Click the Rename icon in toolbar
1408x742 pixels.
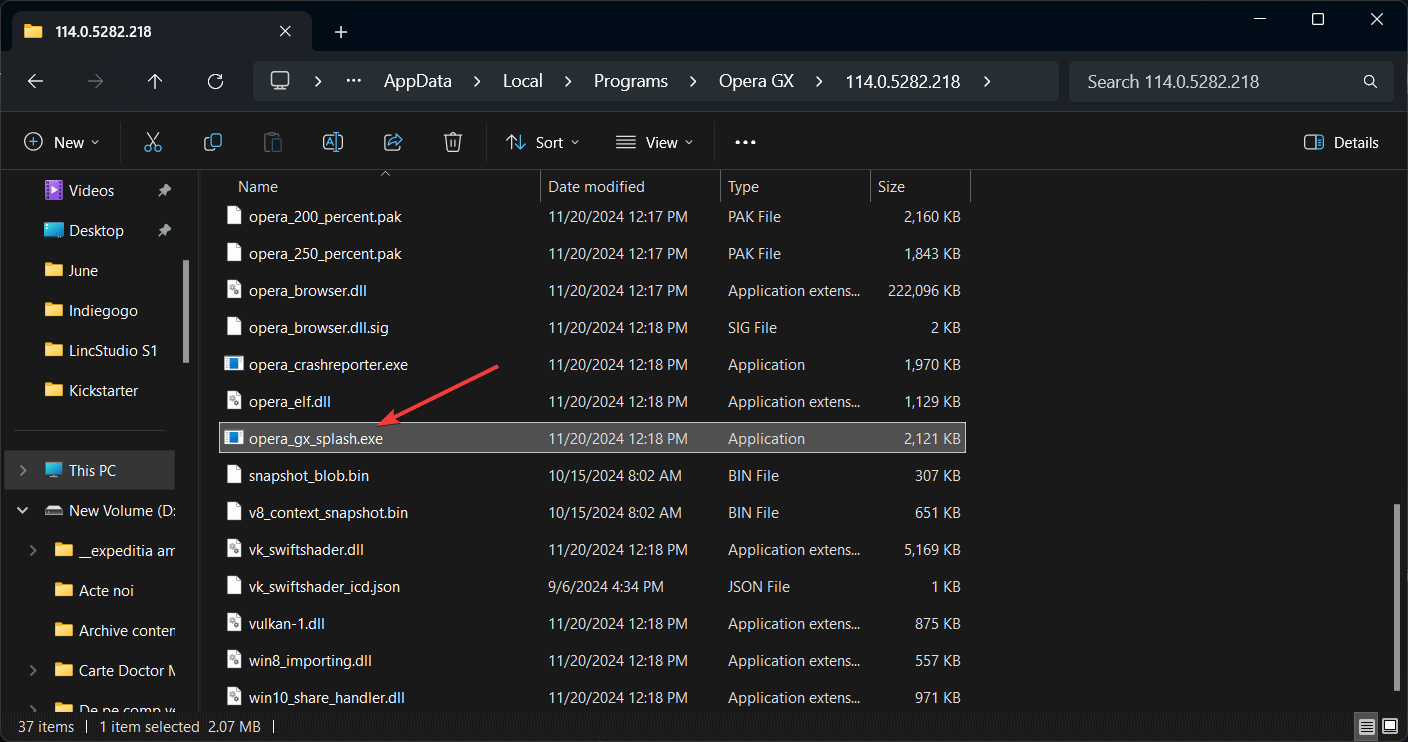click(x=333, y=142)
